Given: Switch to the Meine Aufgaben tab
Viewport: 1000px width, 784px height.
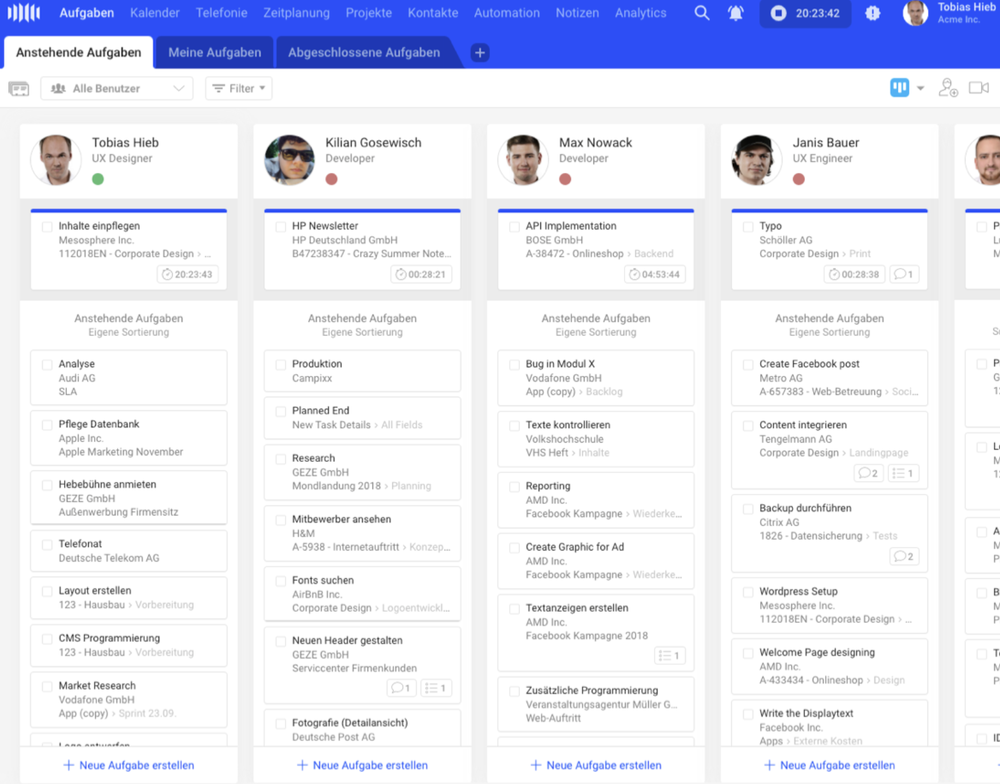Looking at the screenshot, I should point(214,52).
